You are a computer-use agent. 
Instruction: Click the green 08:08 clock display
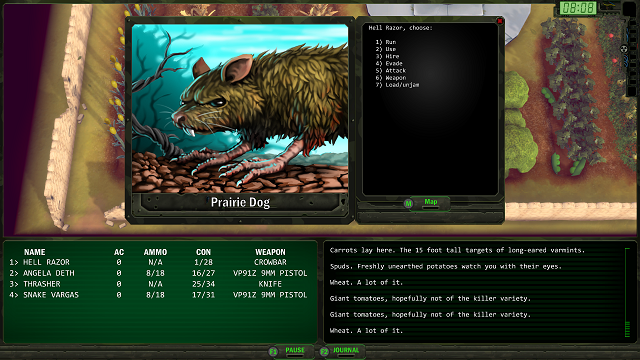coord(578,8)
